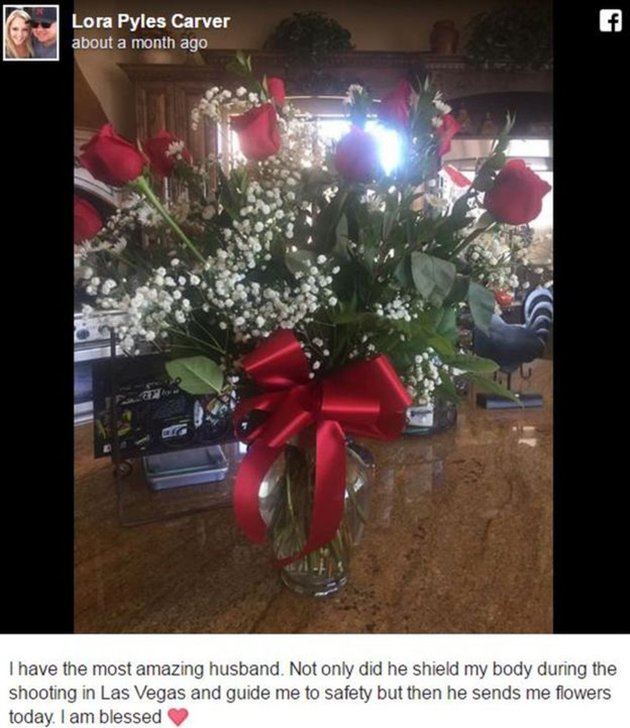
Task: Click the red heart emoji in the caption
Action: [178, 716]
